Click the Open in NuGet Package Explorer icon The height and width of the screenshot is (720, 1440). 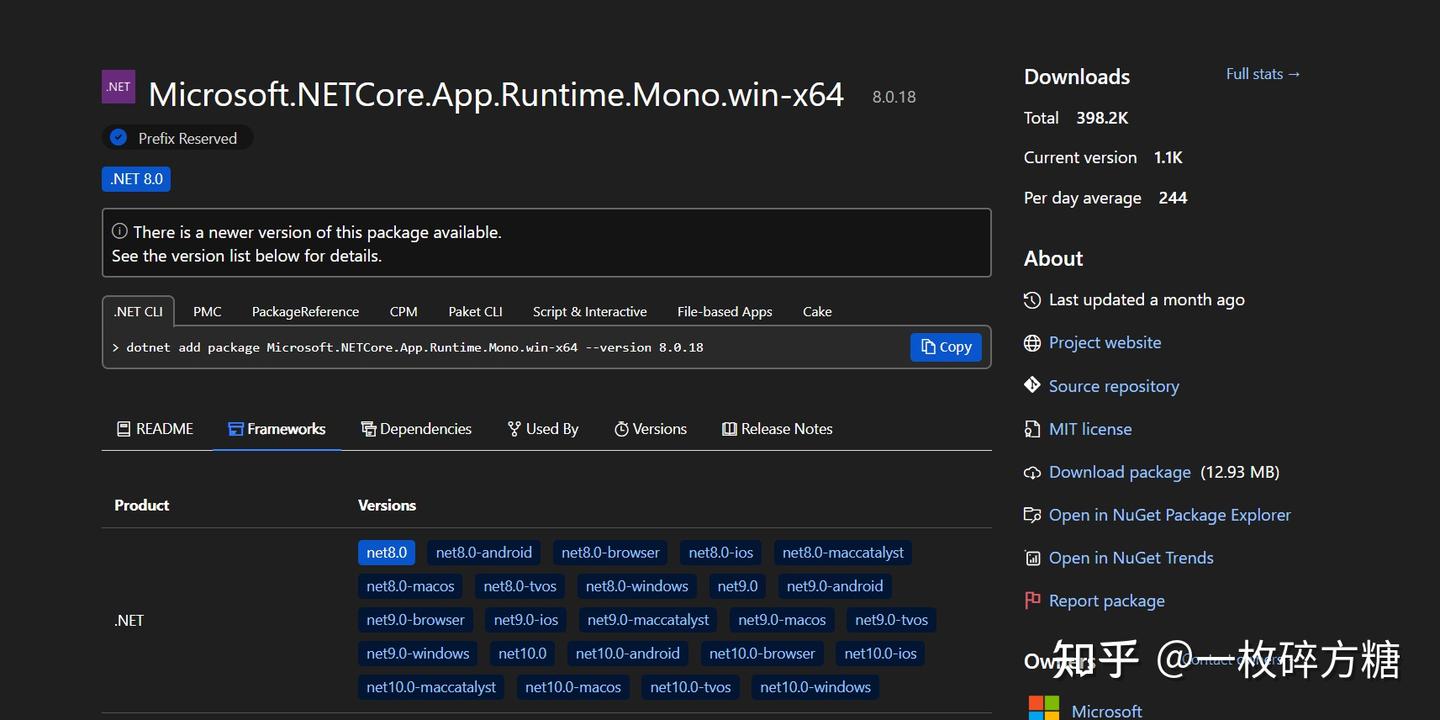click(x=1032, y=514)
